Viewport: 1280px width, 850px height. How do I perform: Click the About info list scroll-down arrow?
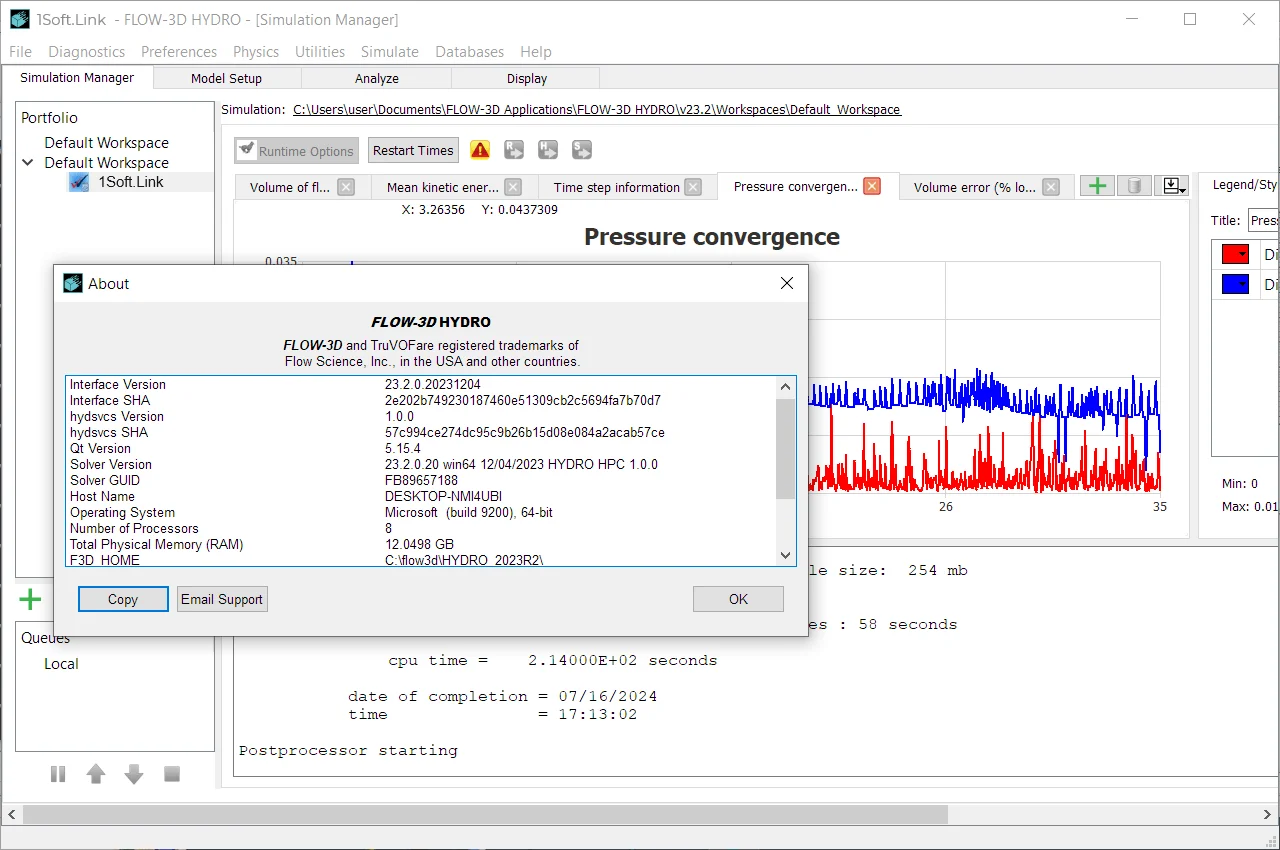point(786,556)
